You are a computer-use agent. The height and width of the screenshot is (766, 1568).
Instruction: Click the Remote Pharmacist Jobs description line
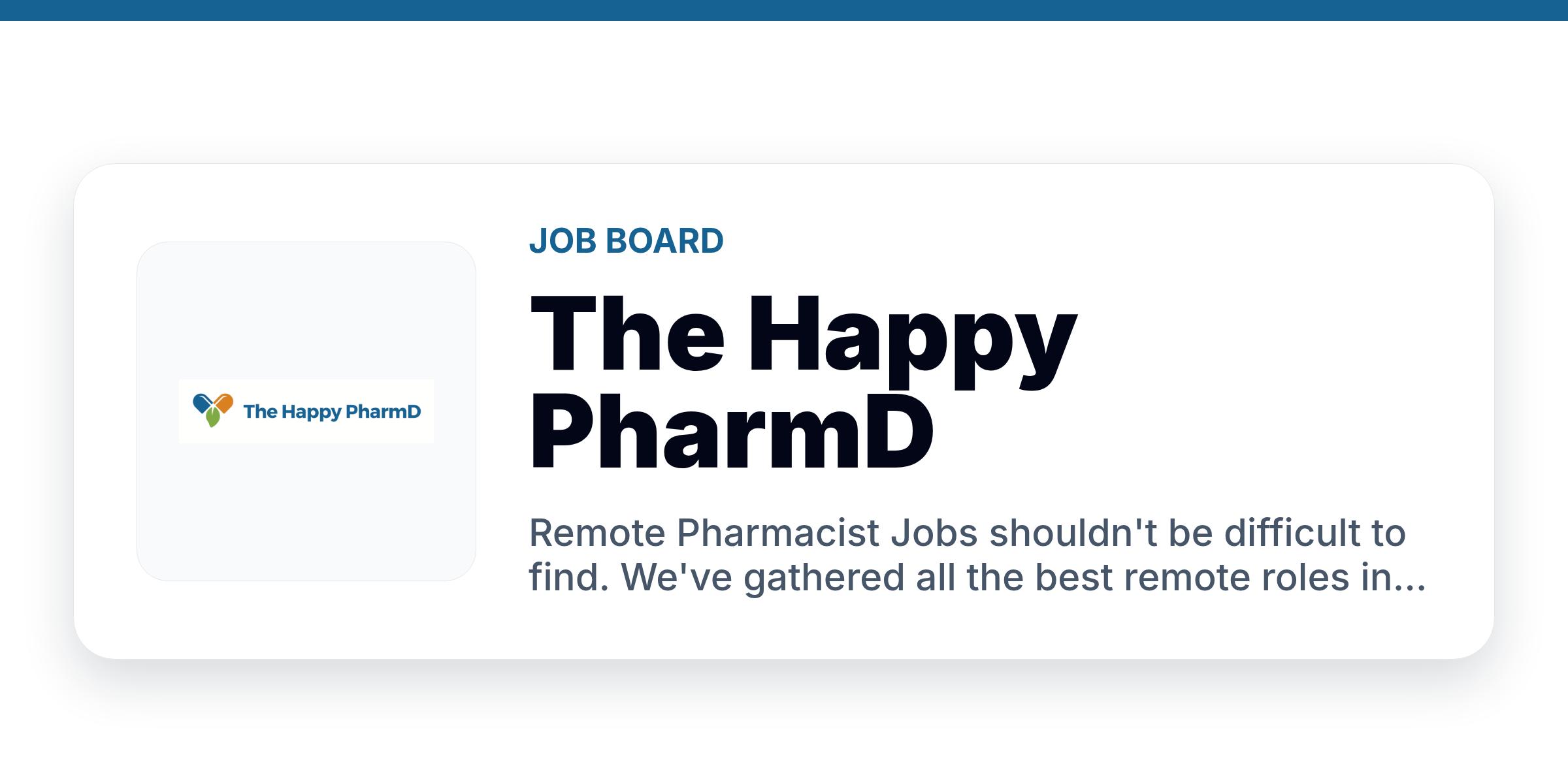click(x=967, y=533)
